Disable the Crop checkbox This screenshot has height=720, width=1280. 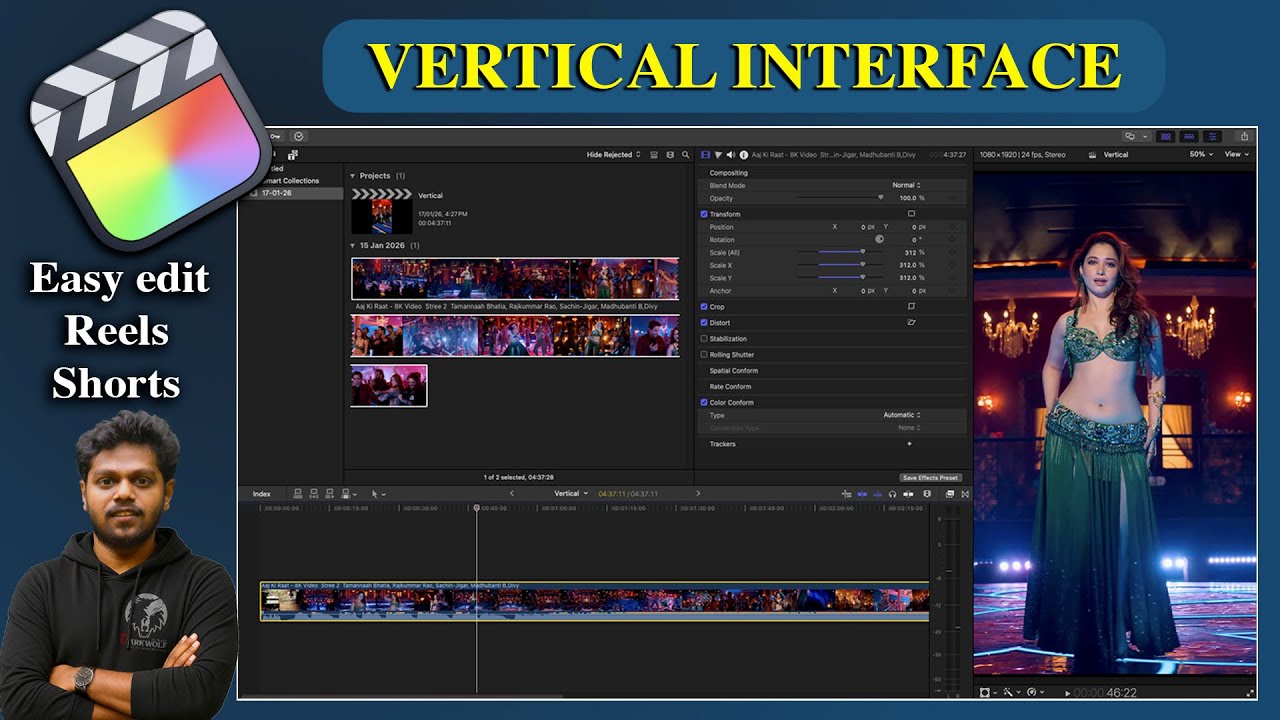(x=704, y=307)
